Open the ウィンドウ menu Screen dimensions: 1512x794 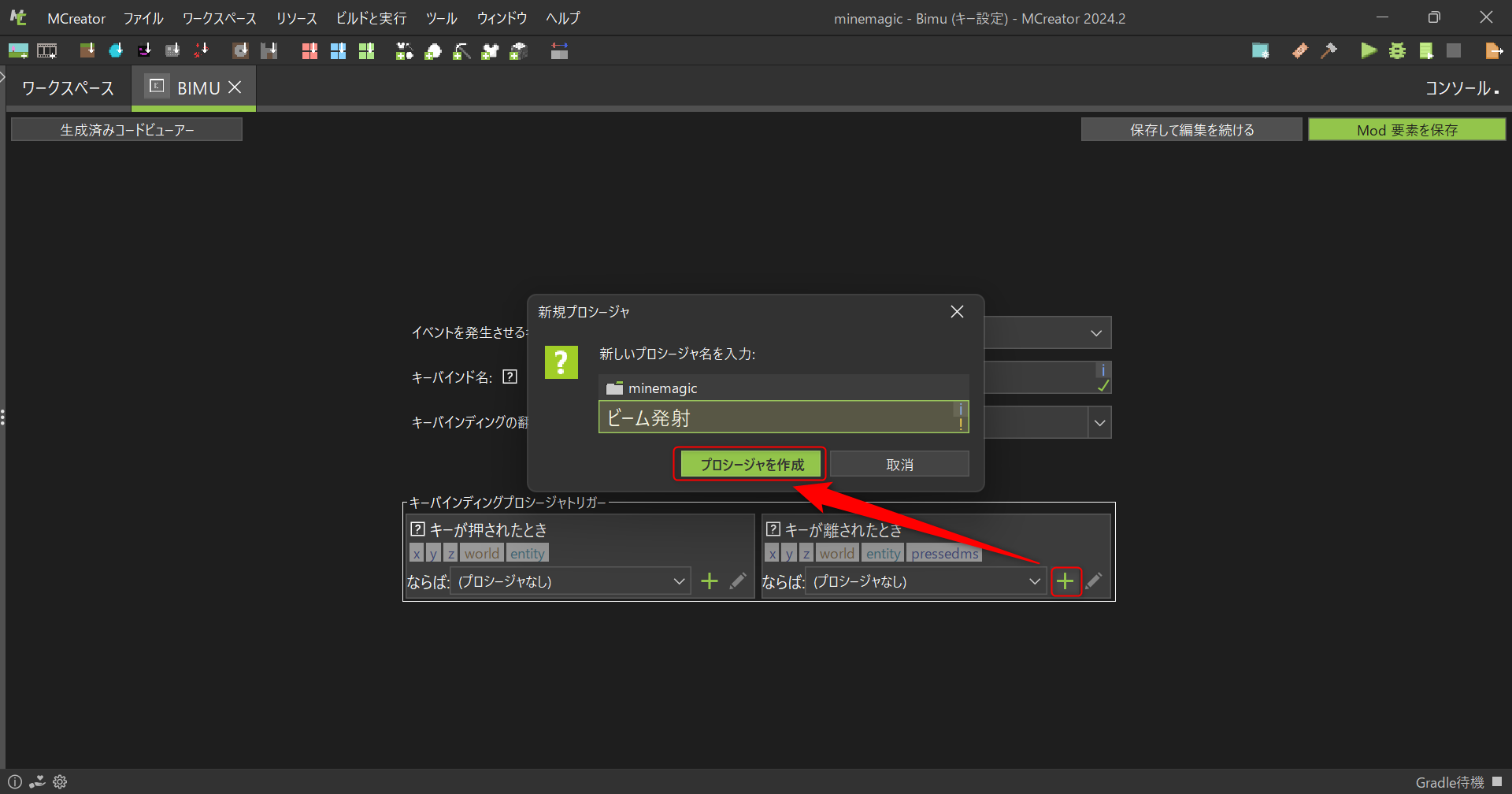502,18
